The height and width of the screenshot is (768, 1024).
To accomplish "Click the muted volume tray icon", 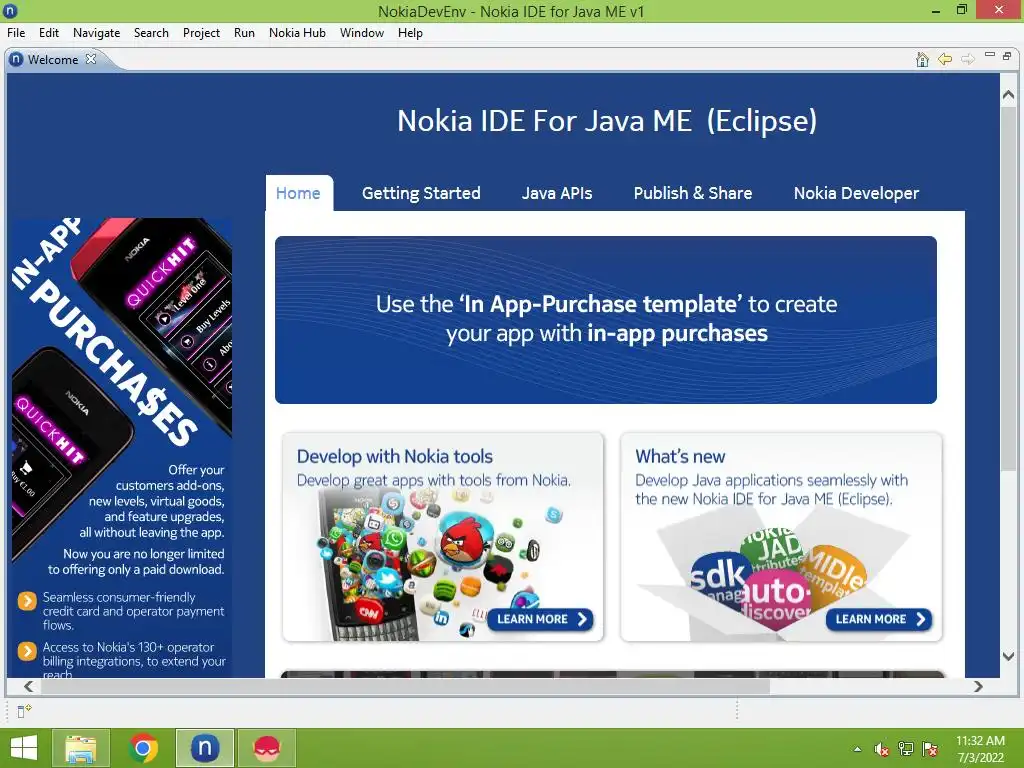I will point(882,749).
